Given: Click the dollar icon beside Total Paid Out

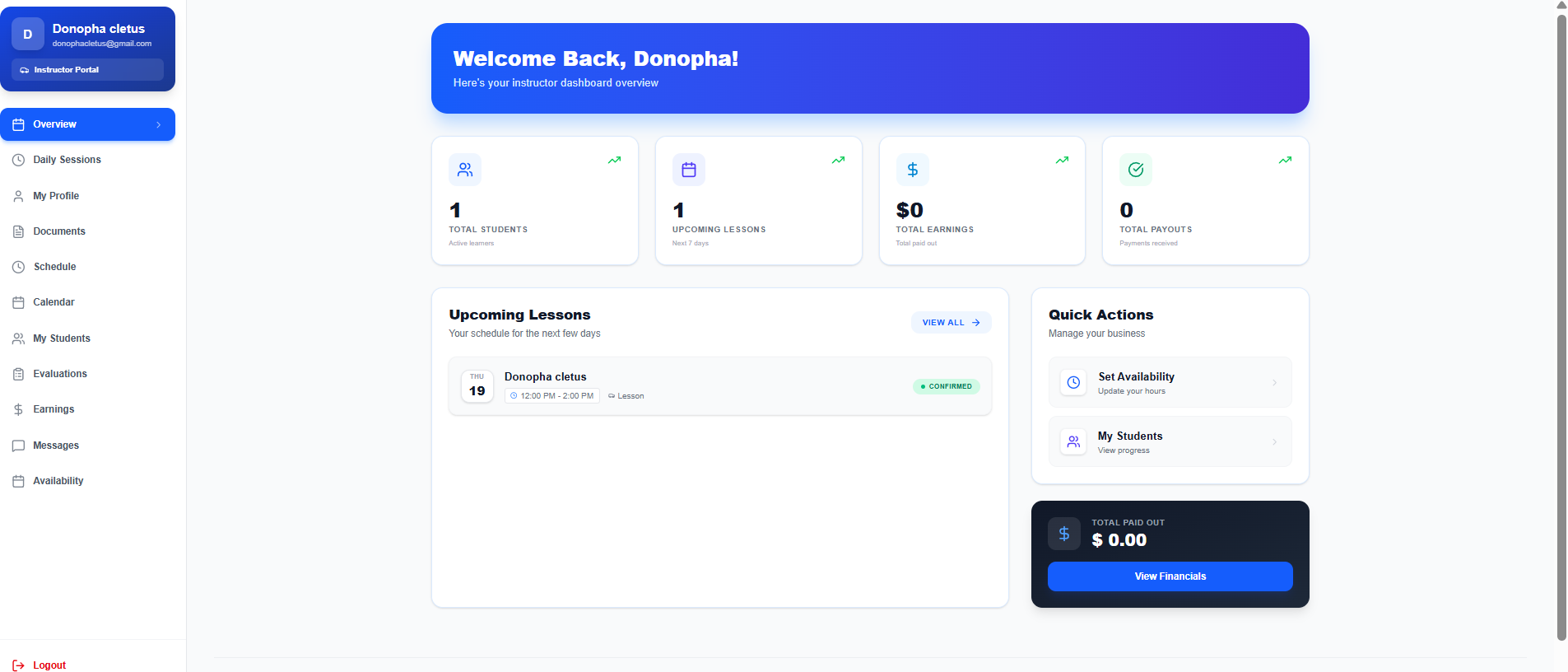Looking at the screenshot, I should [1063, 534].
